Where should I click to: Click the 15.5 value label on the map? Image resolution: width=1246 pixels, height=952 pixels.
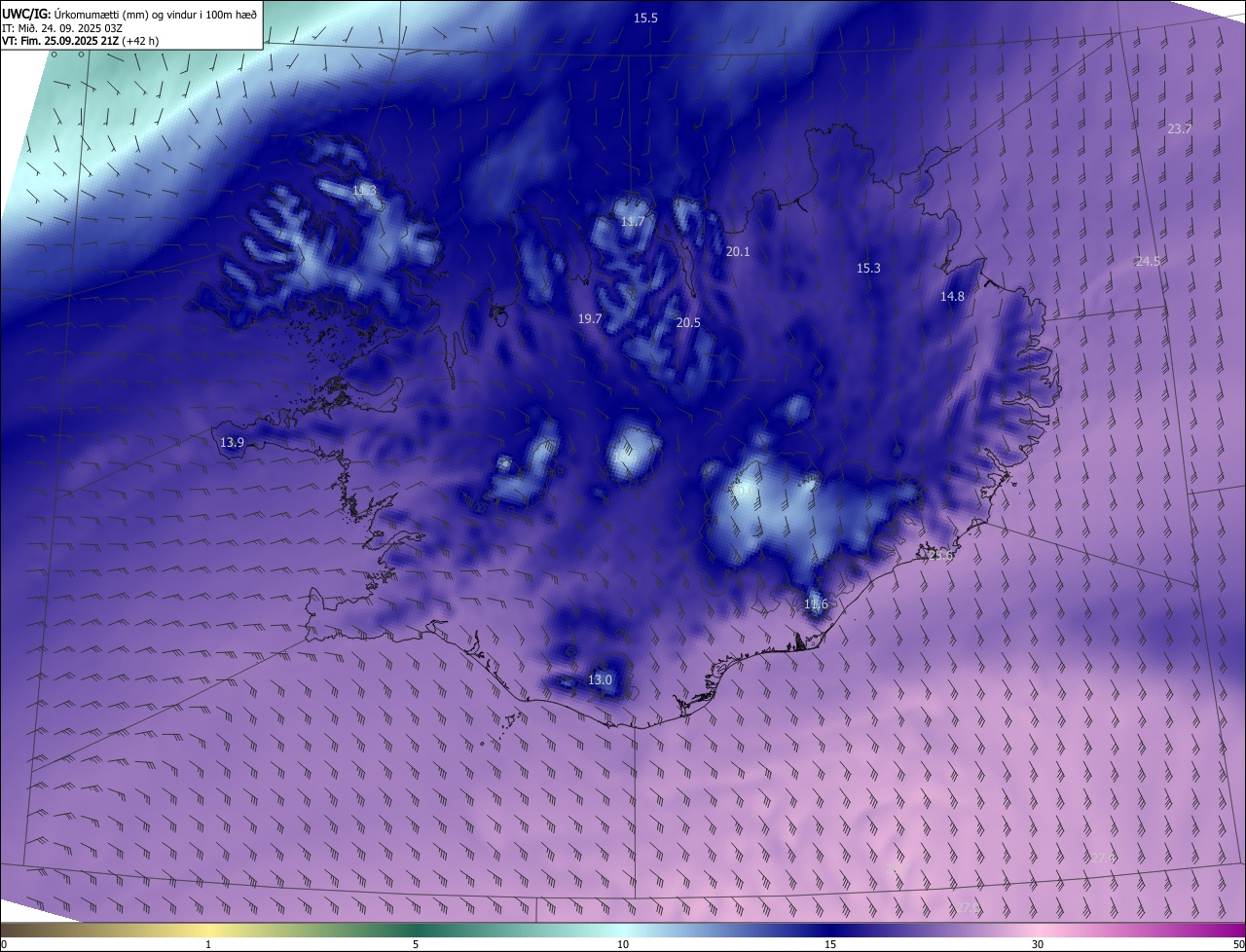[645, 18]
